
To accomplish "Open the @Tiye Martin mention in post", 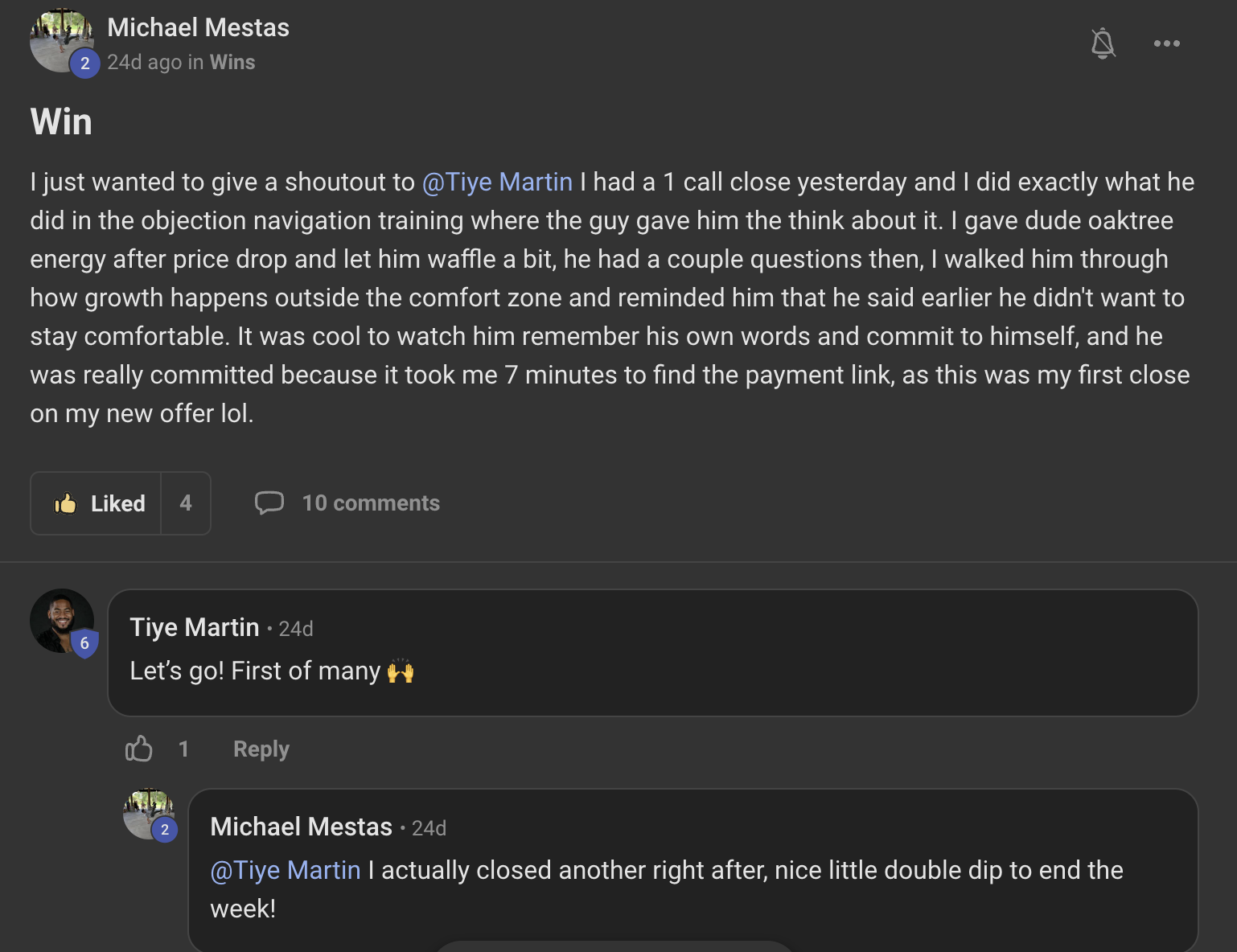I will click(x=497, y=183).
